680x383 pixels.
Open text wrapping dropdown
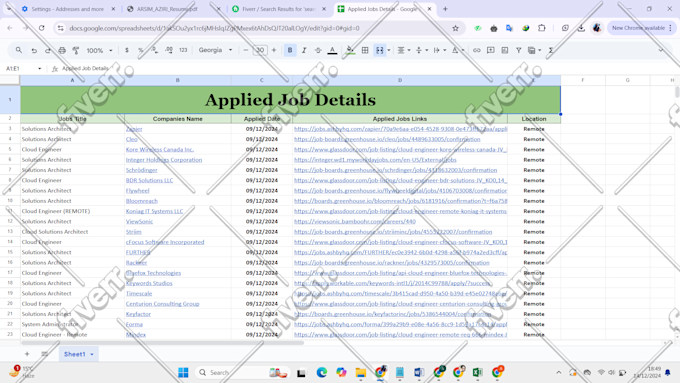(x=439, y=50)
